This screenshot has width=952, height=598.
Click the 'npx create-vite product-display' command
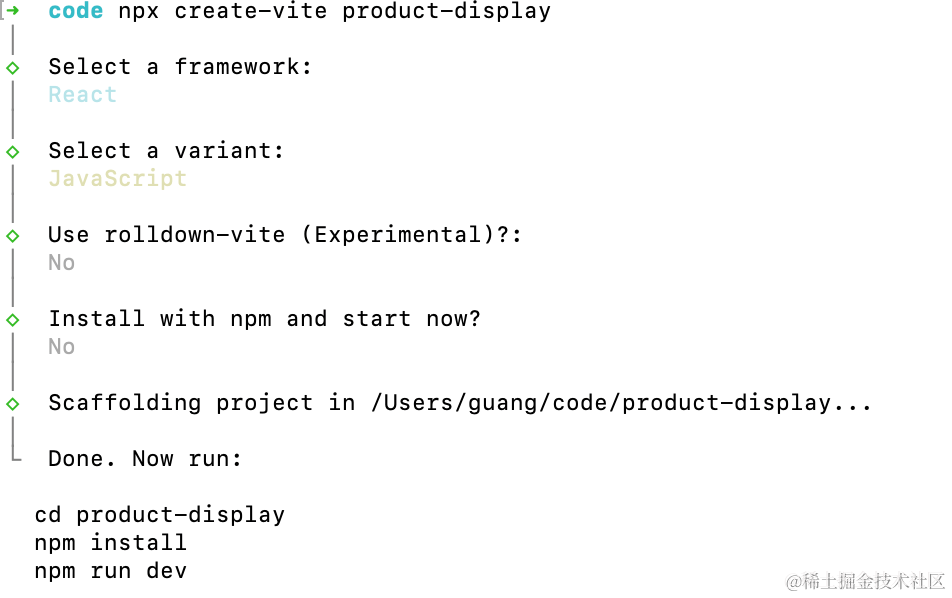coord(335,12)
